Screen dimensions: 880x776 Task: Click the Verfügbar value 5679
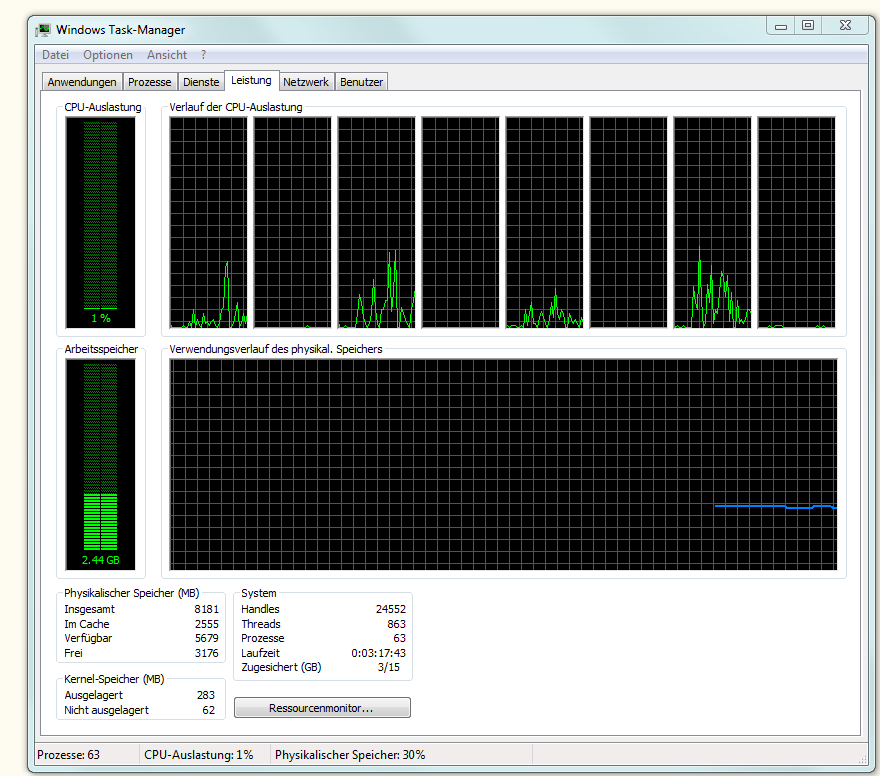click(207, 638)
